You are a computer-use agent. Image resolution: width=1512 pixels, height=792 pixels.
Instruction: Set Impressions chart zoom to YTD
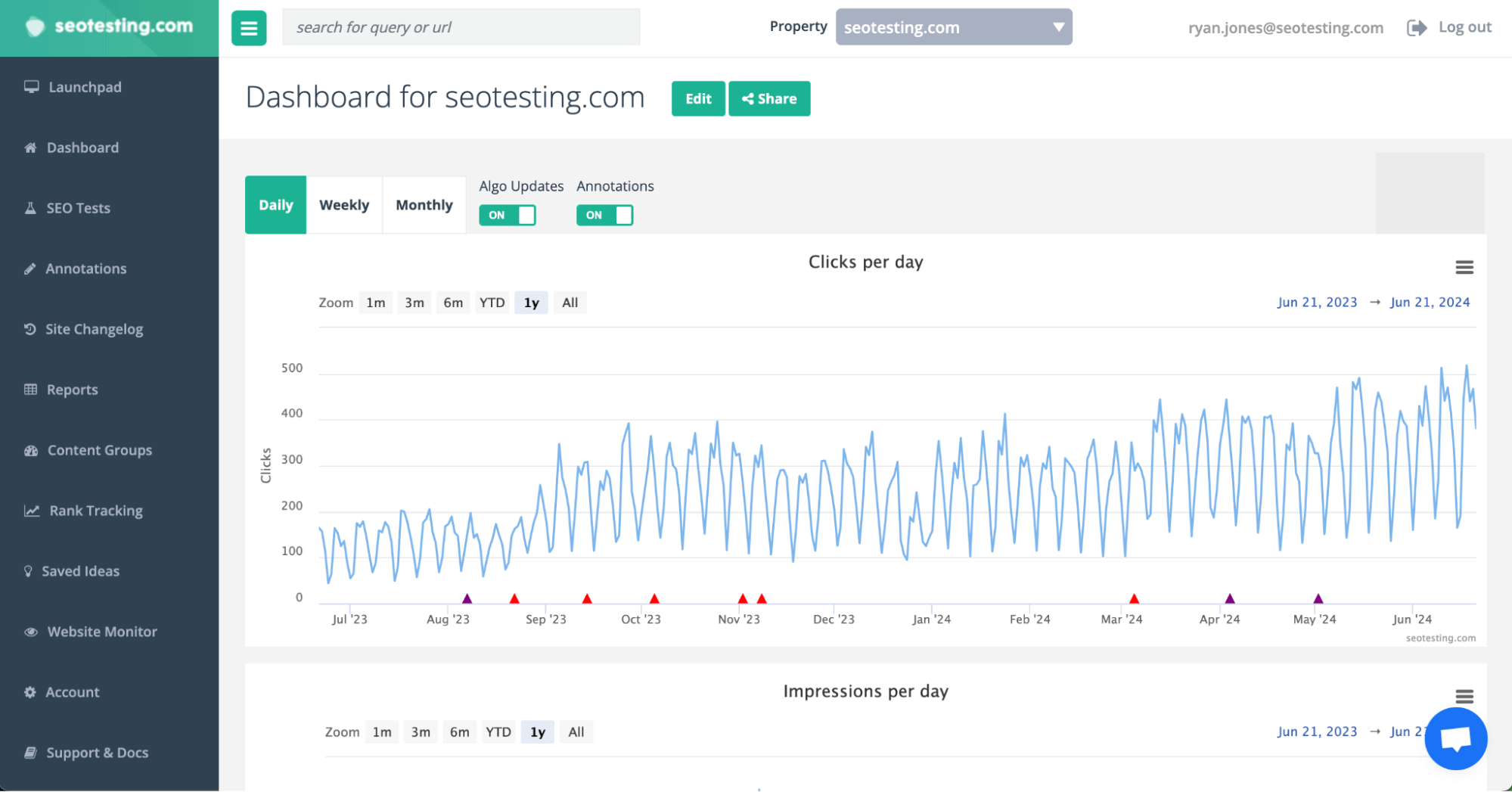498,732
